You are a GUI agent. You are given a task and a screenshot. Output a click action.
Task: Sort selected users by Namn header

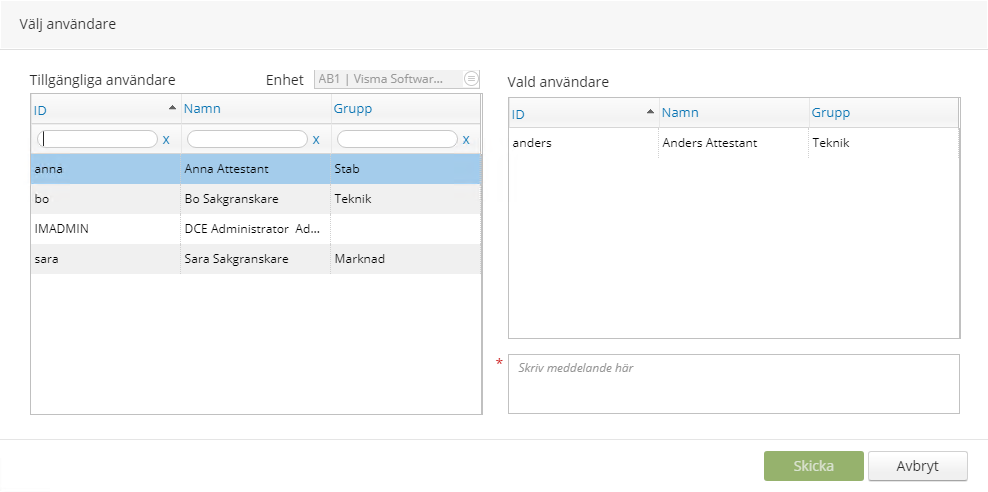point(681,112)
